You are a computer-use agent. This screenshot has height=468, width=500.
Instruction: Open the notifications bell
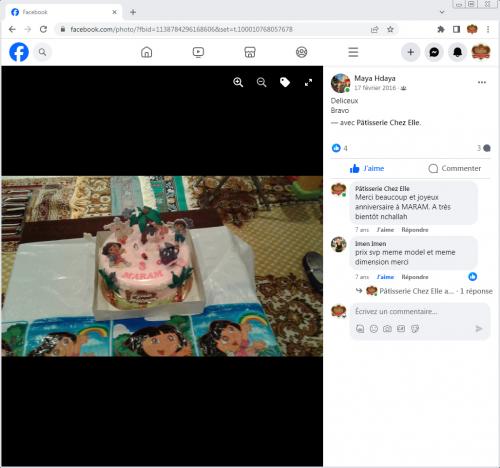[457, 52]
